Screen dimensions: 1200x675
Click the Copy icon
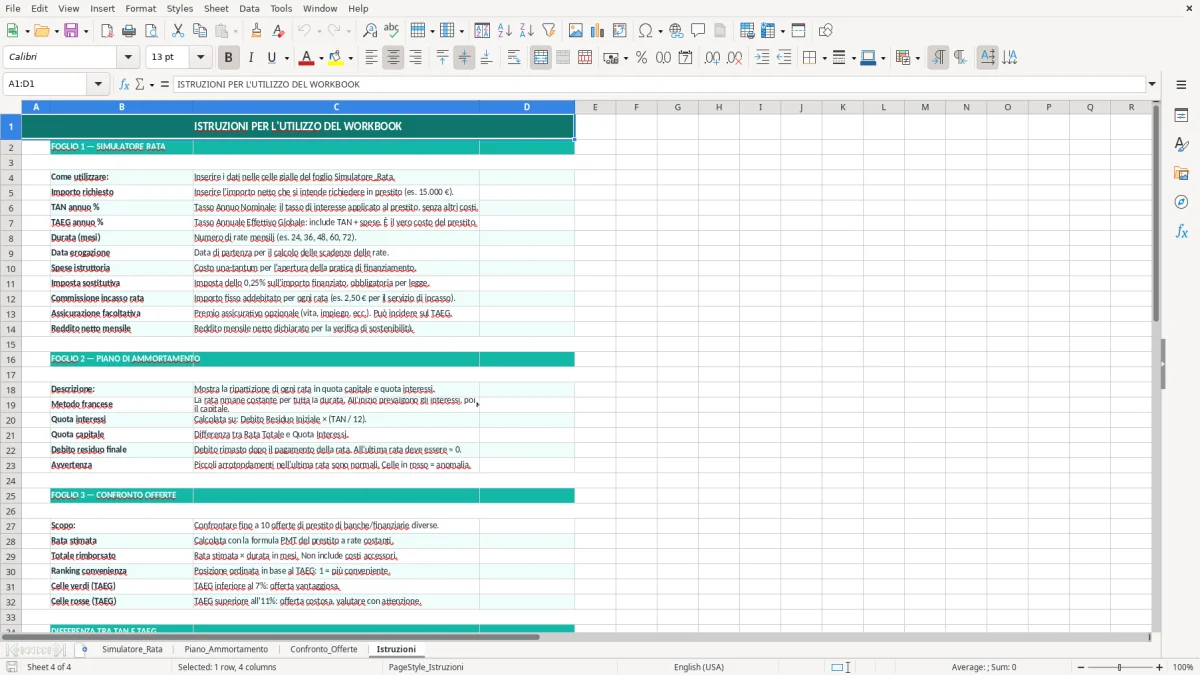pyautogui.click(x=199, y=31)
